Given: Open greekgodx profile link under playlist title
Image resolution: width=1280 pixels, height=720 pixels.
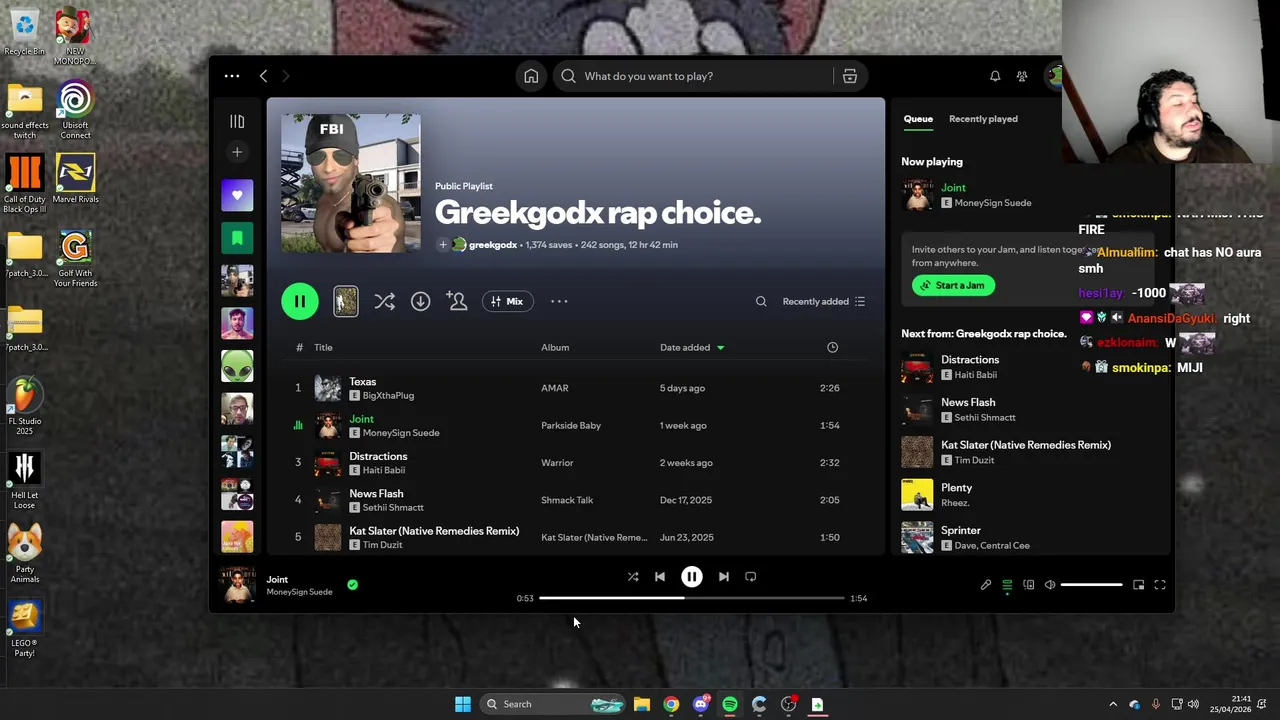Looking at the screenshot, I should pos(493,245).
